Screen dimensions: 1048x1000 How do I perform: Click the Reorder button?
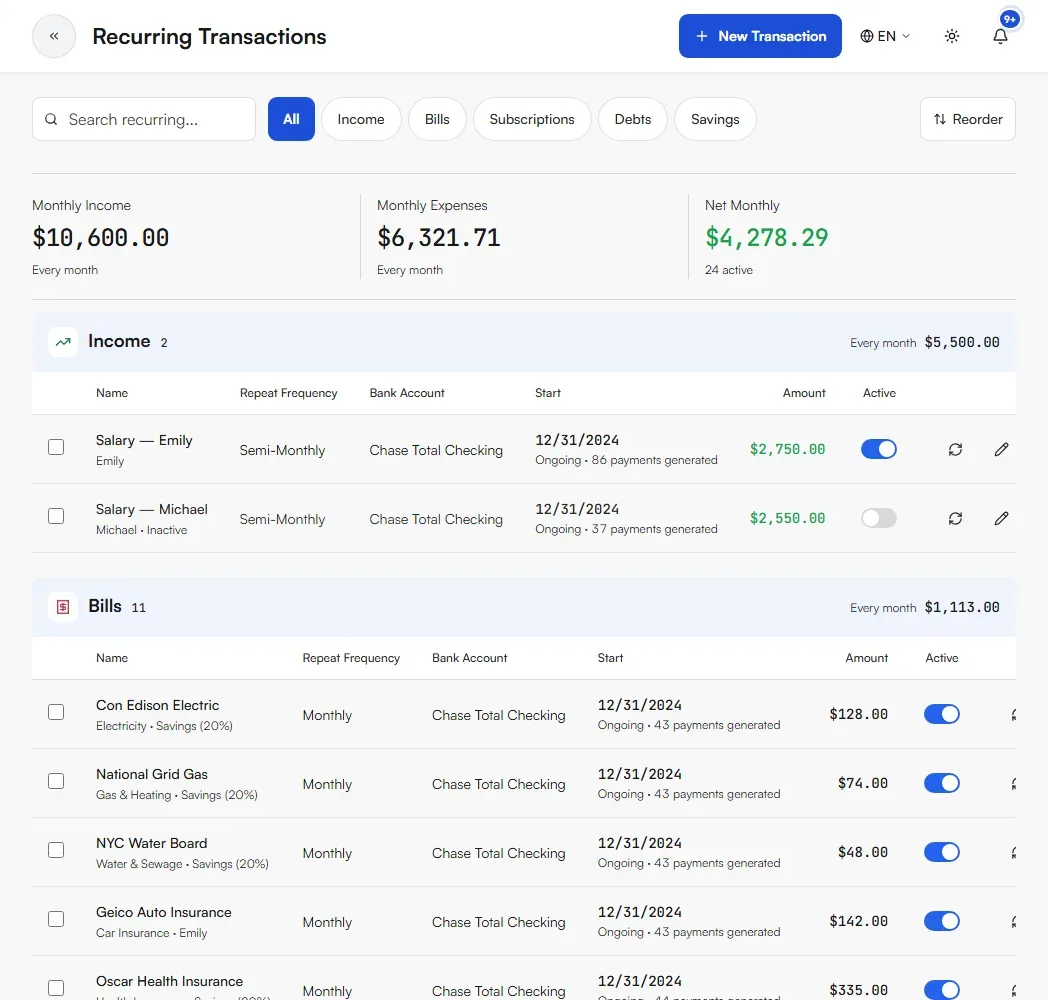tap(968, 119)
